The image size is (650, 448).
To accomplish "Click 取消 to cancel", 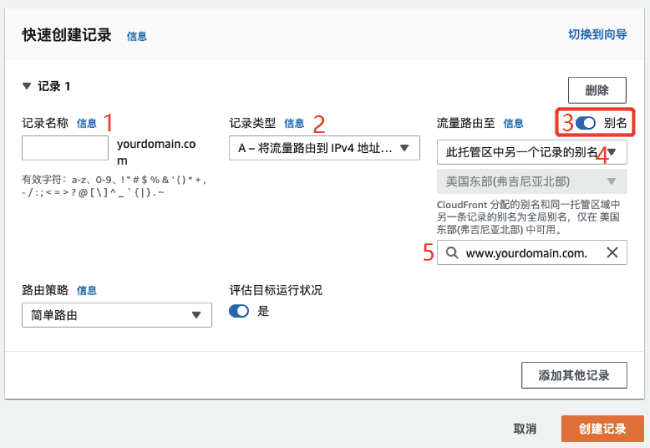I will tap(525, 428).
